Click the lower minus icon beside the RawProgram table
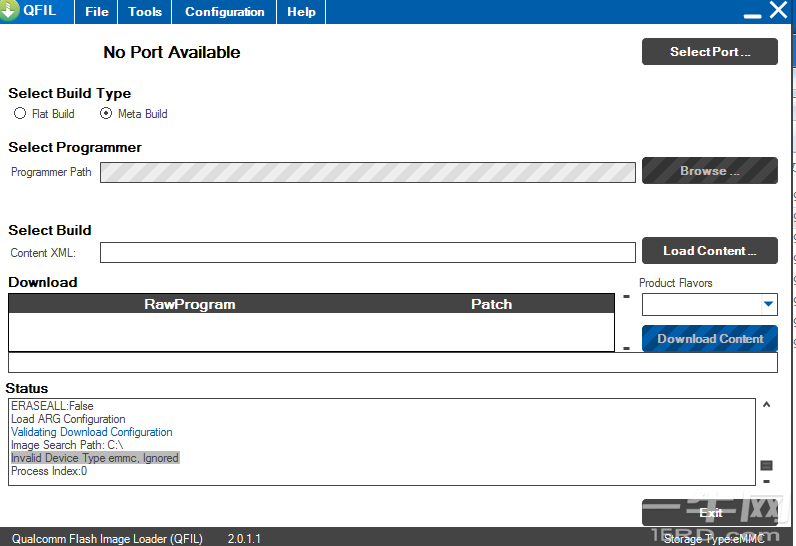Screen dimensions: 796x546 click(626, 348)
